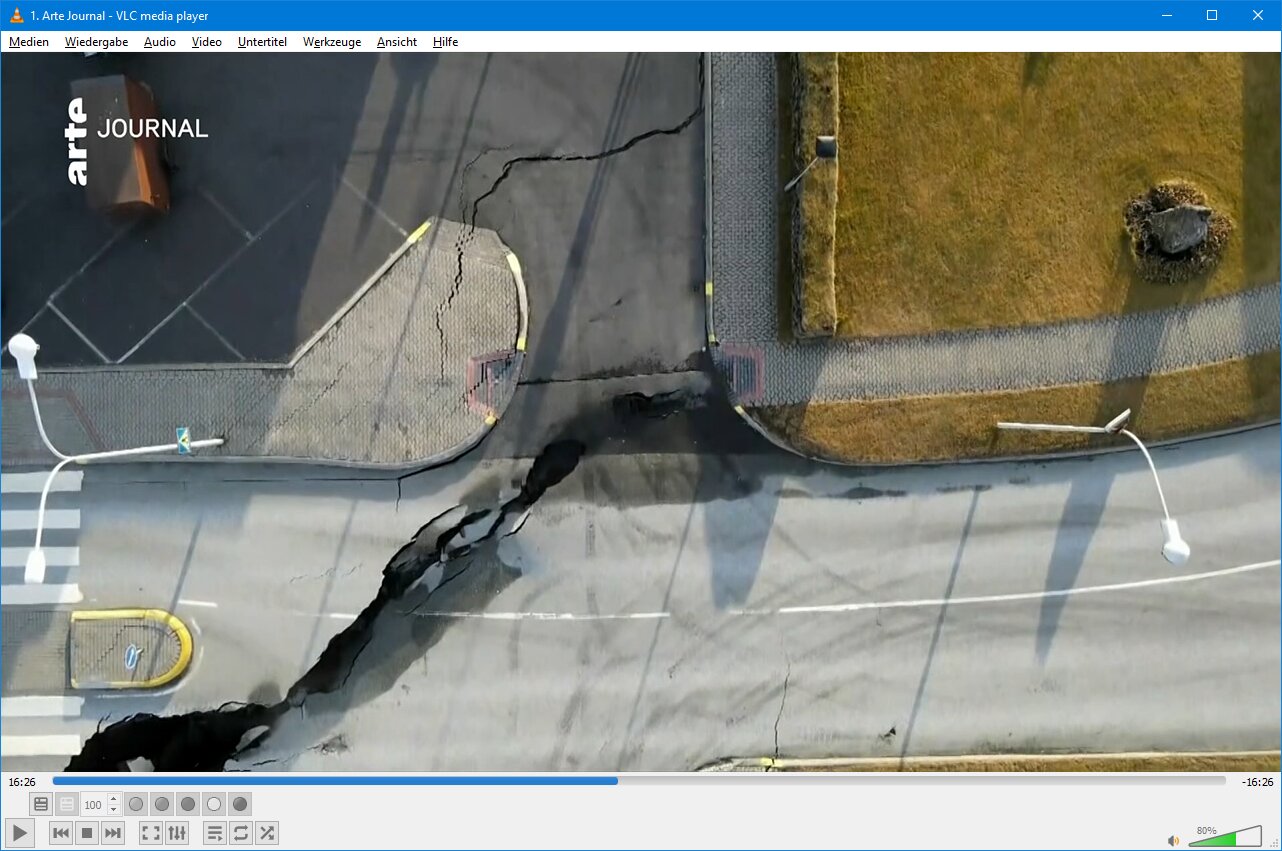Toggle loop/repeat mode

[241, 833]
